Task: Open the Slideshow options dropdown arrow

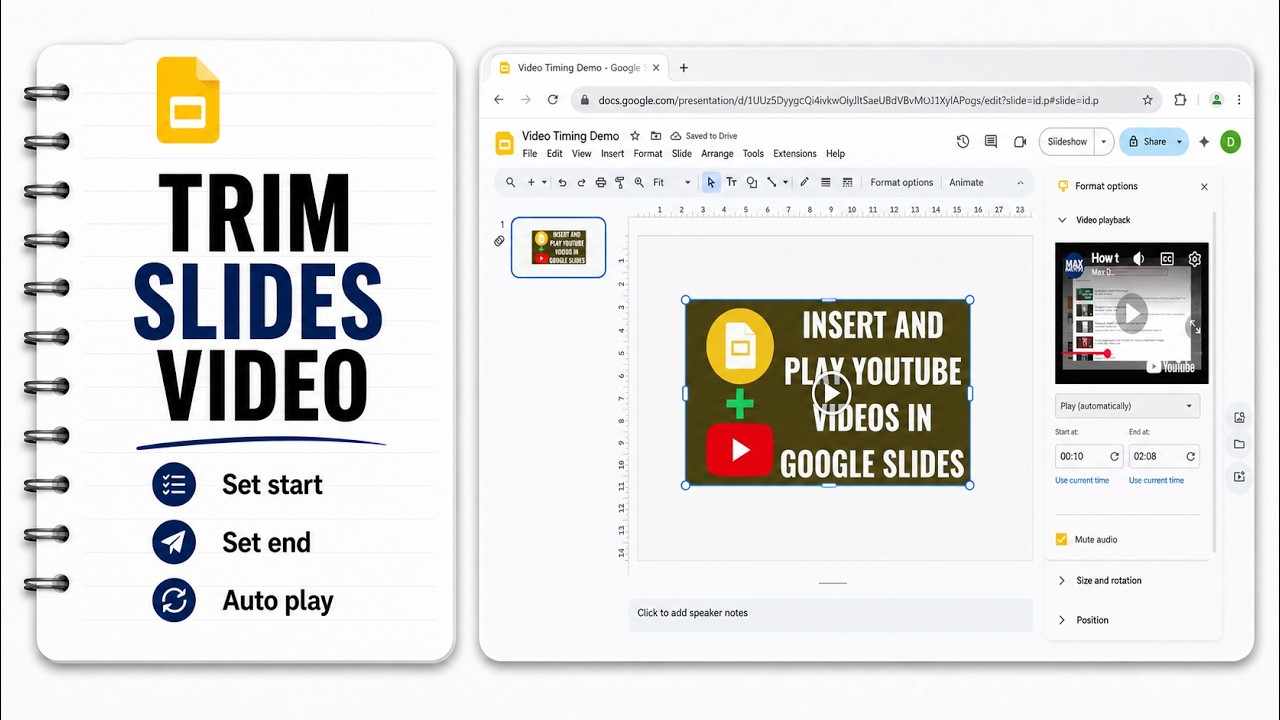Action: pos(1104,142)
